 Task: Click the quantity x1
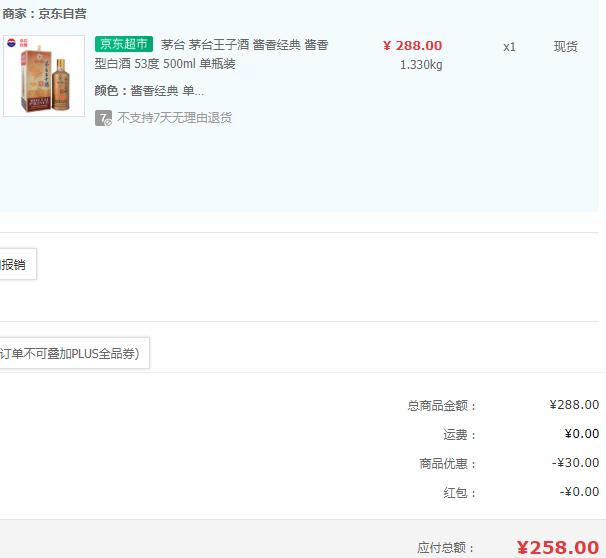tap(509, 47)
